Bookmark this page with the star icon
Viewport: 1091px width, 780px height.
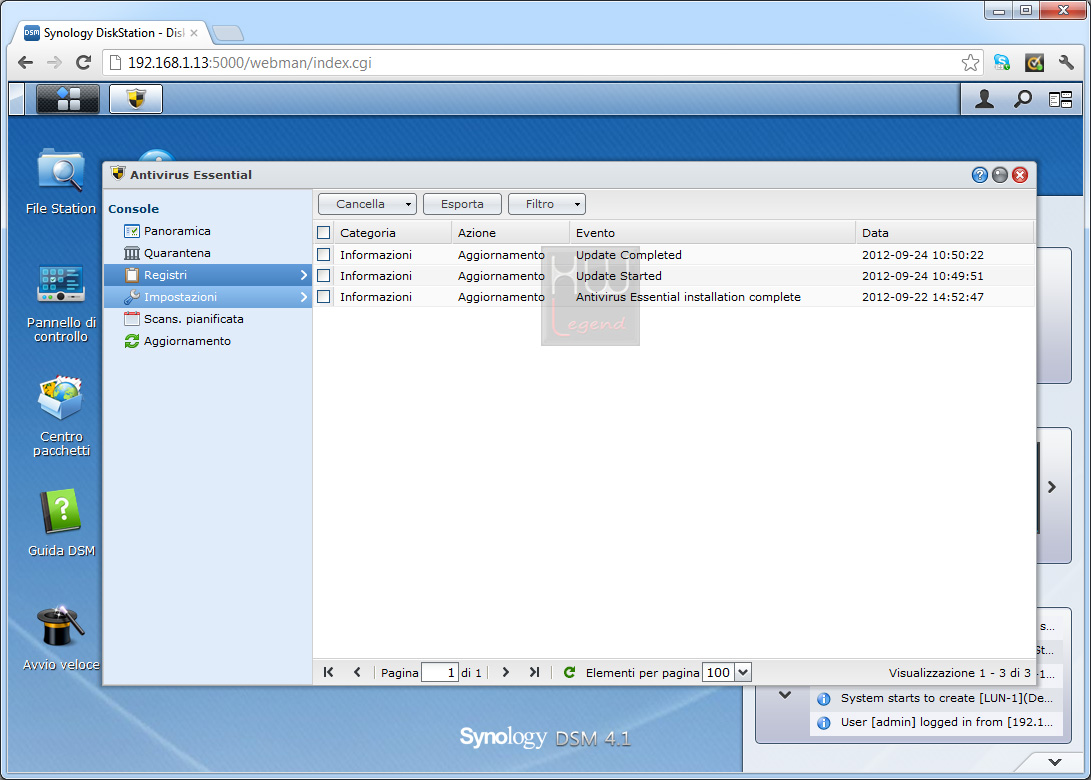click(970, 63)
